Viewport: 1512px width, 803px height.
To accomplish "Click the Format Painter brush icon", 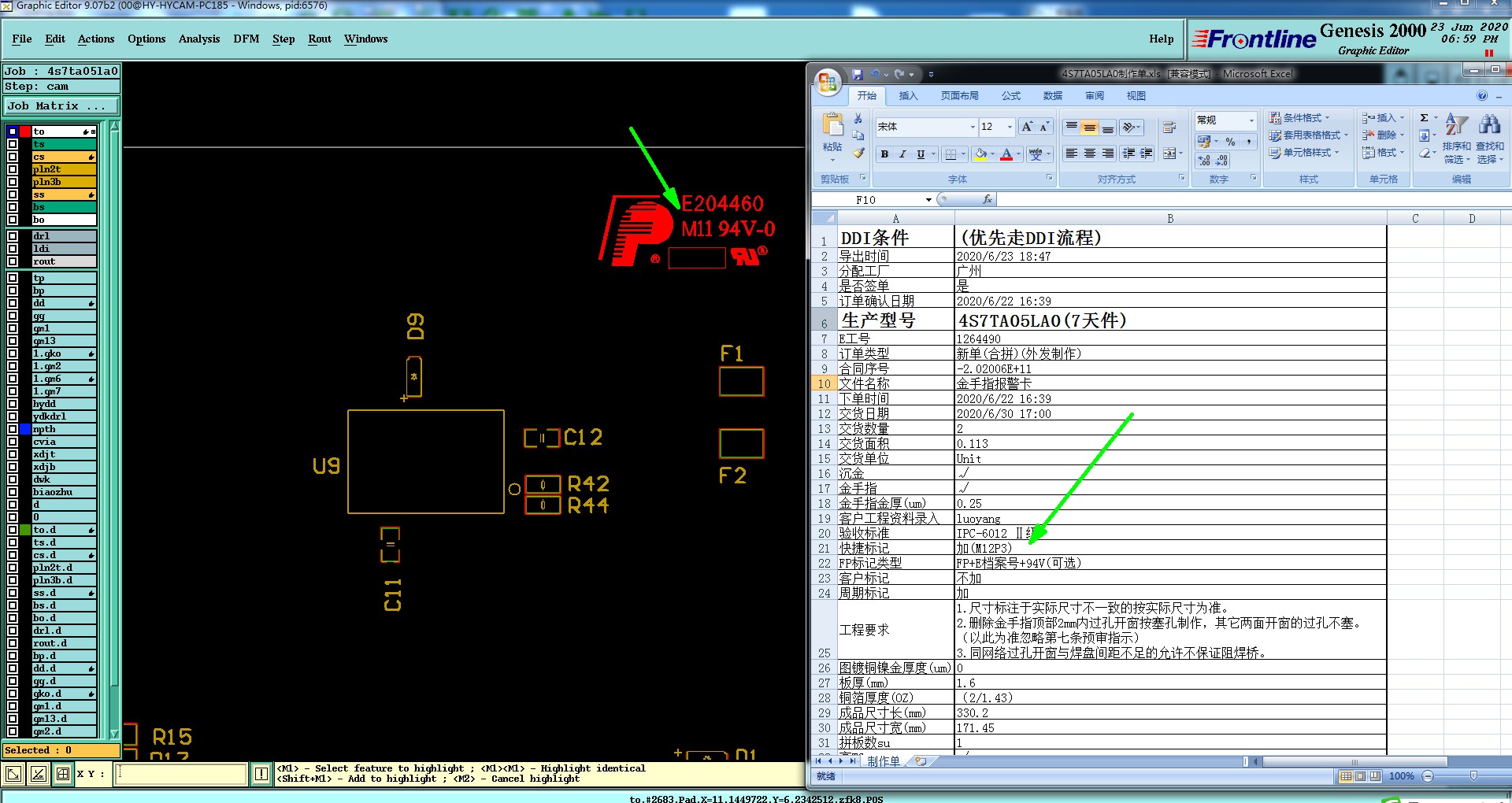I will click(x=858, y=153).
